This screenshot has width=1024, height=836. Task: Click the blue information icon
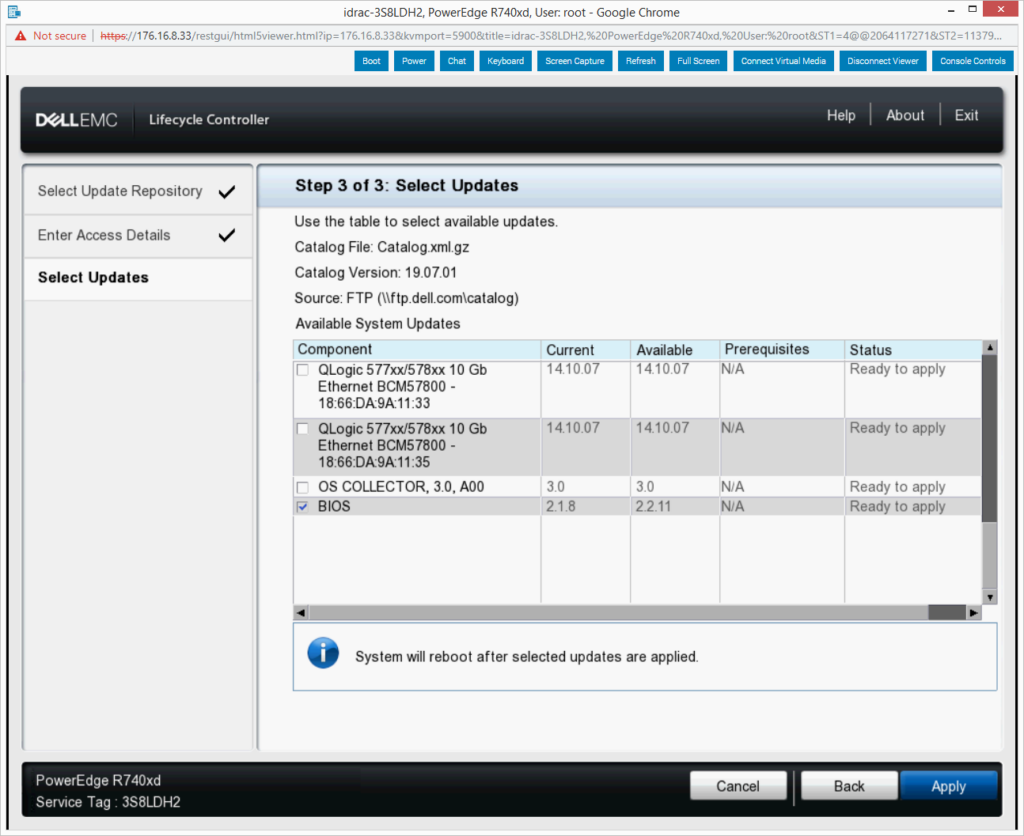323,652
